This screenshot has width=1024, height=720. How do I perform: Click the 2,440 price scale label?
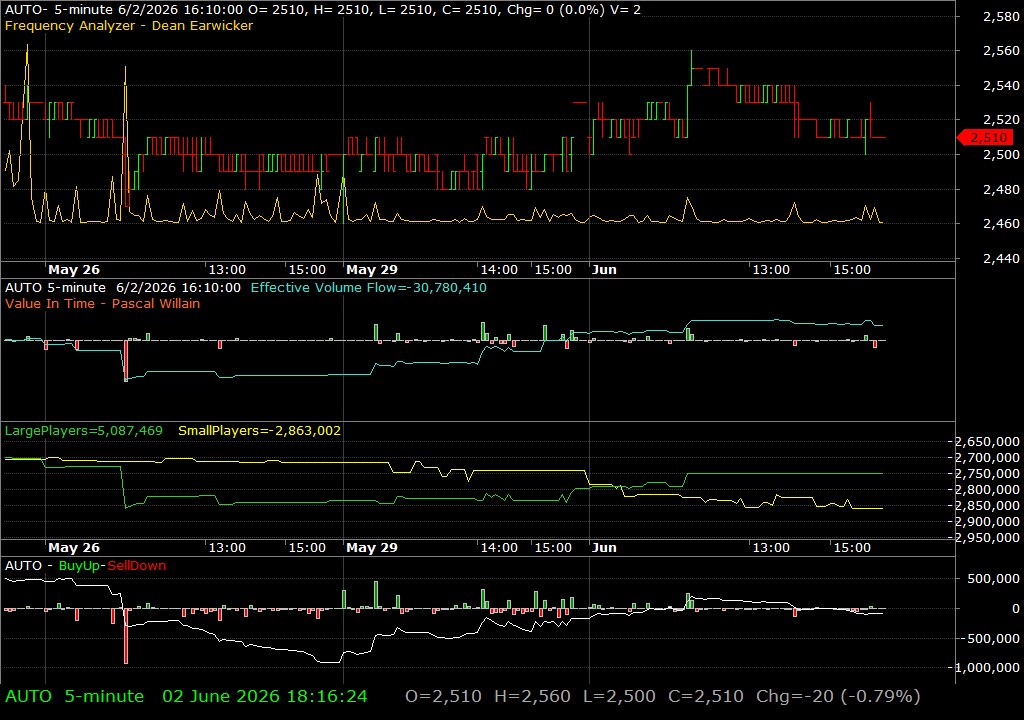tap(1001, 258)
